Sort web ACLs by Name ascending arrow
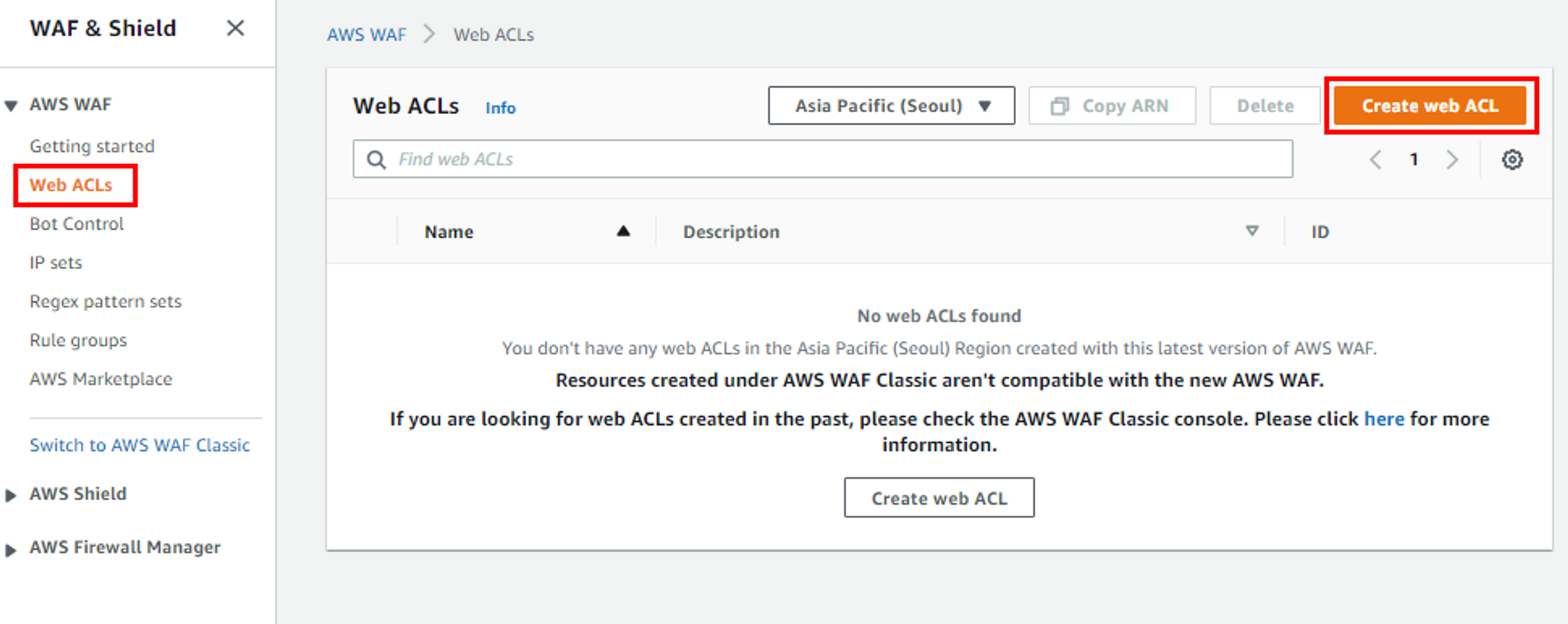Image resolution: width=1568 pixels, height=624 pixels. [x=622, y=231]
